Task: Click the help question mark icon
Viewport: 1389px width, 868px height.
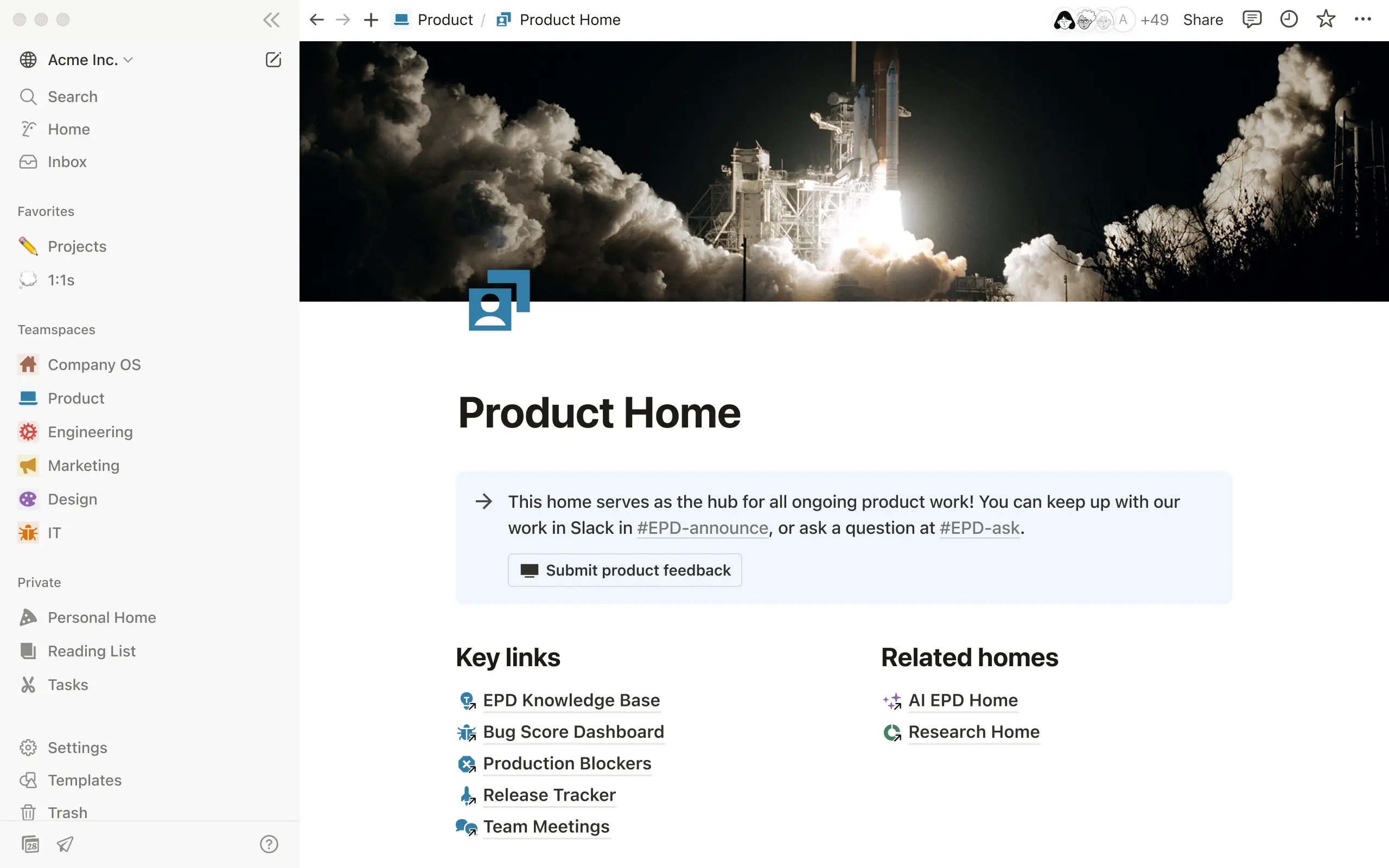Action: coord(269,844)
